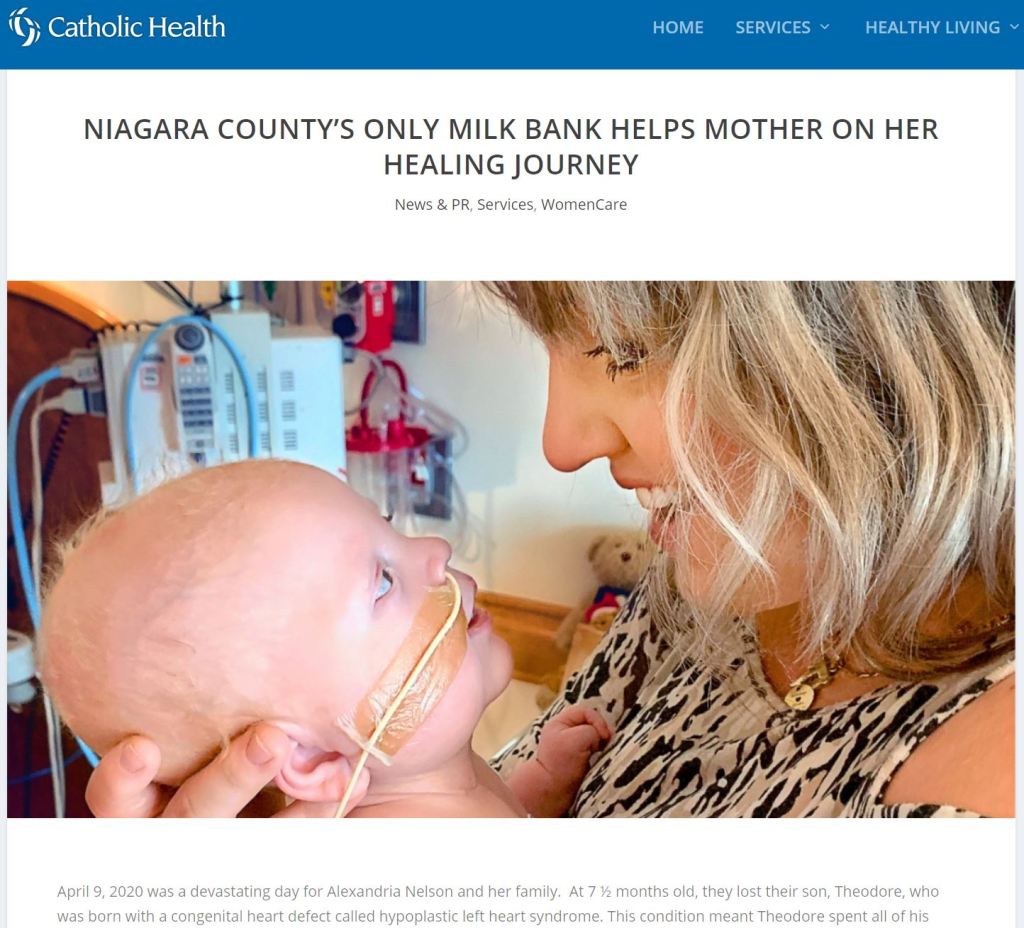Expand the SERVICES dropdown chevron
The image size is (1024, 928).
coord(824,27)
